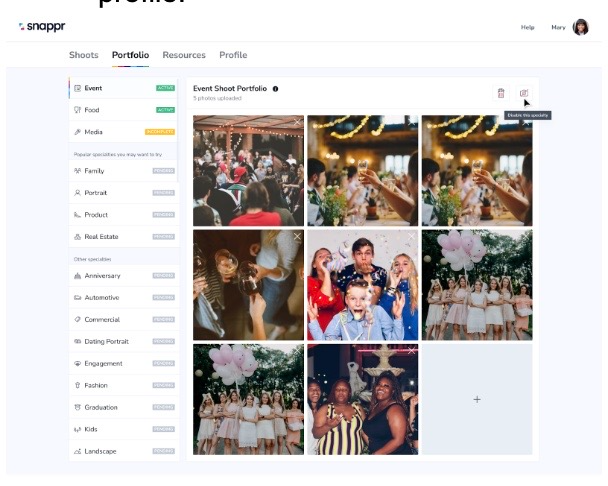The image size is (608, 486).
Task: Switch to the Shoots tab
Action: pos(84,55)
